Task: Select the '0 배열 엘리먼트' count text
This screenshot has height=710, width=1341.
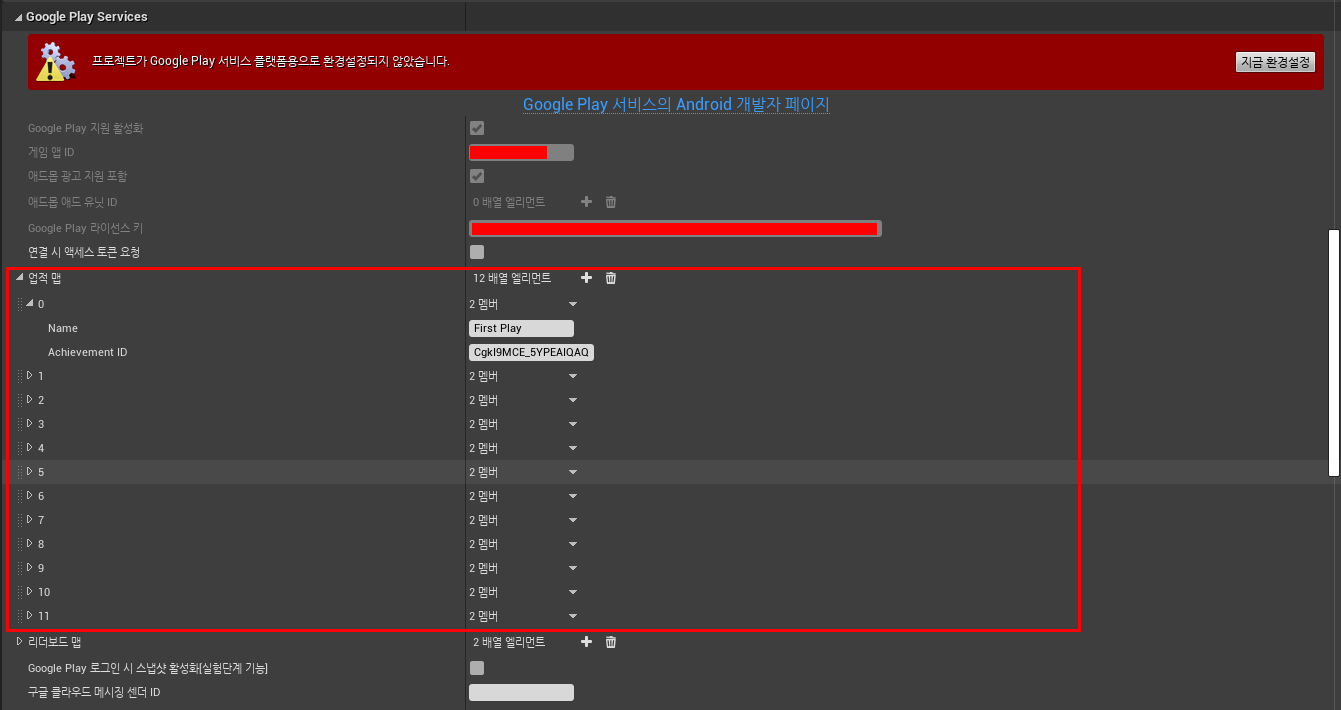Action: tap(509, 202)
